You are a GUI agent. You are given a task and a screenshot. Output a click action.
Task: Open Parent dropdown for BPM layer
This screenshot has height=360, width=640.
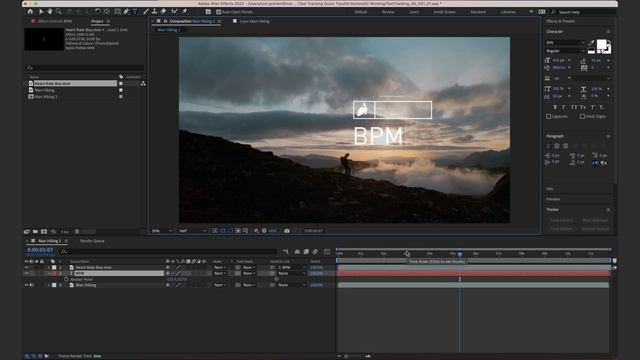coord(292,273)
